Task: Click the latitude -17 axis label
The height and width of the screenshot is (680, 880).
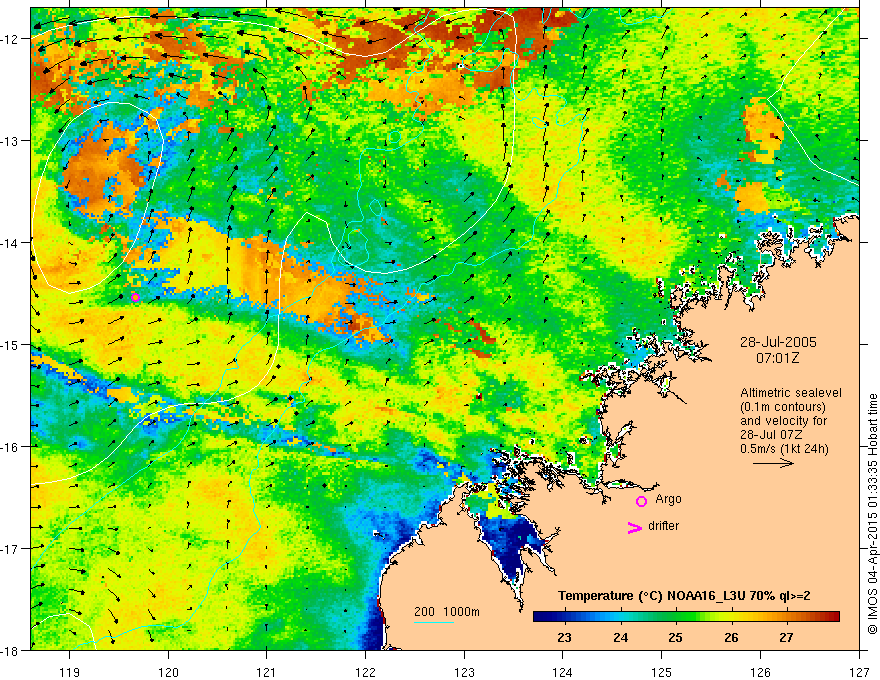Action: [11, 549]
